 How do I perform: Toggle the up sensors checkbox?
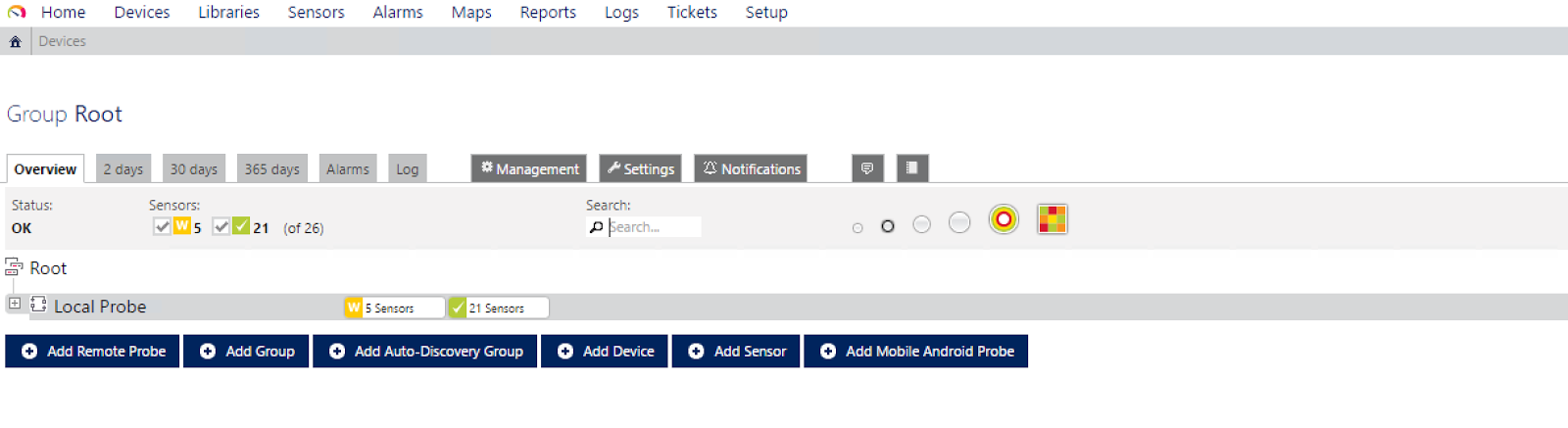click(x=221, y=227)
